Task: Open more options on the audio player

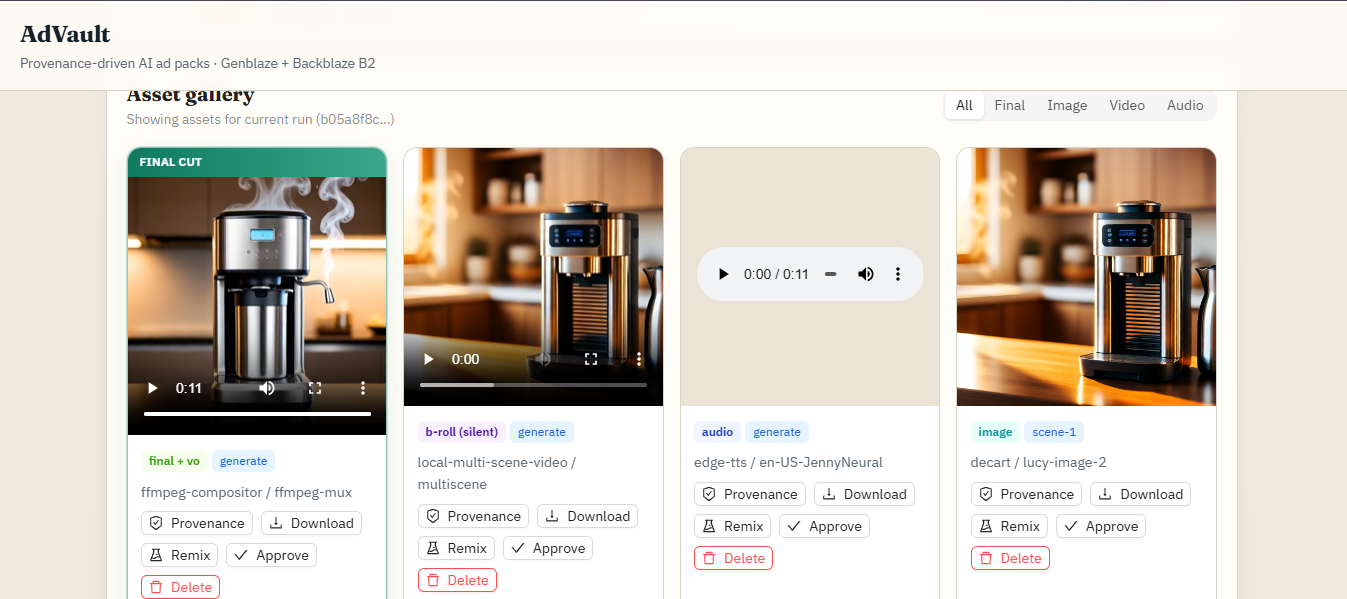Action: [x=898, y=274]
